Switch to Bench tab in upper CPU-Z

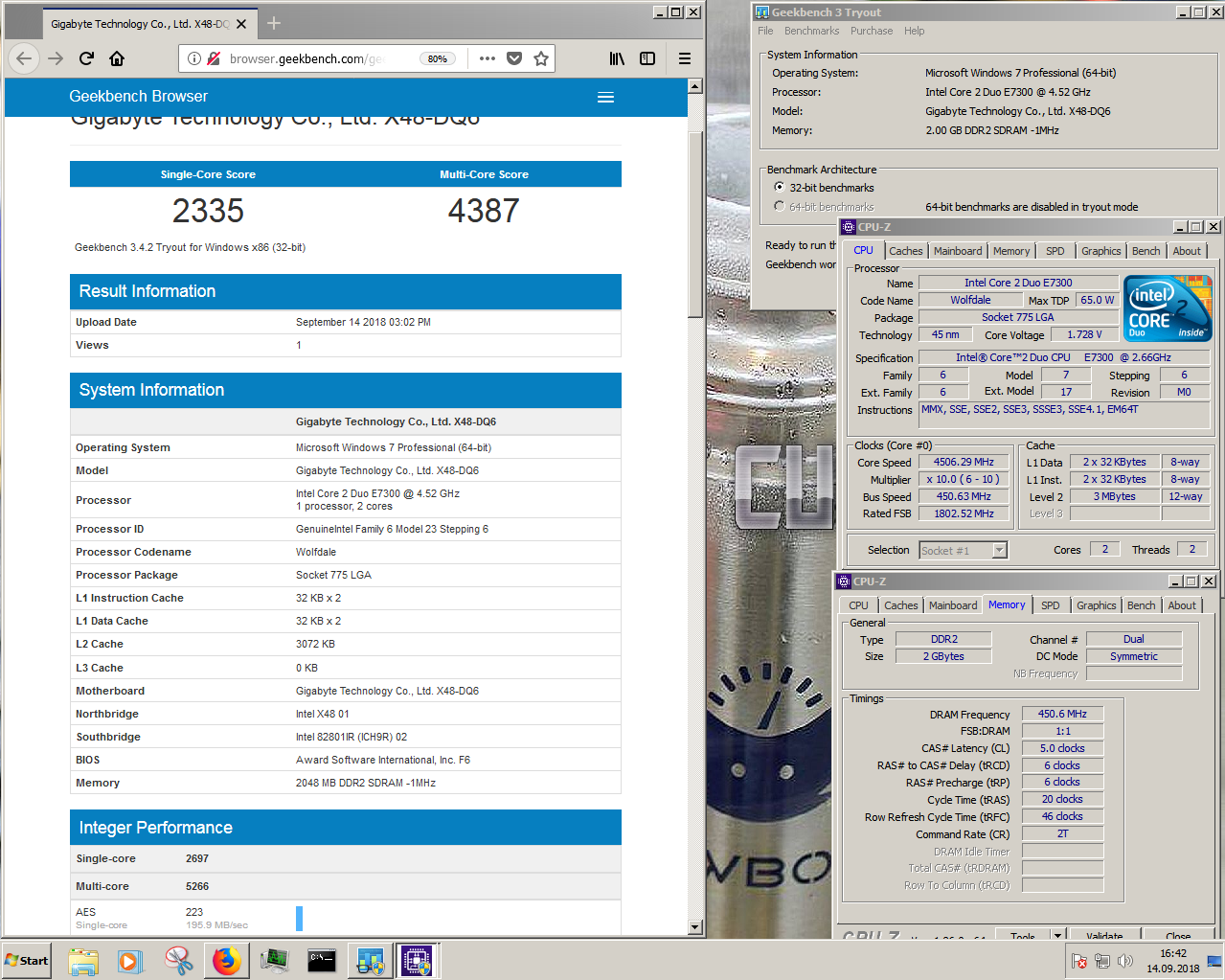point(1146,251)
